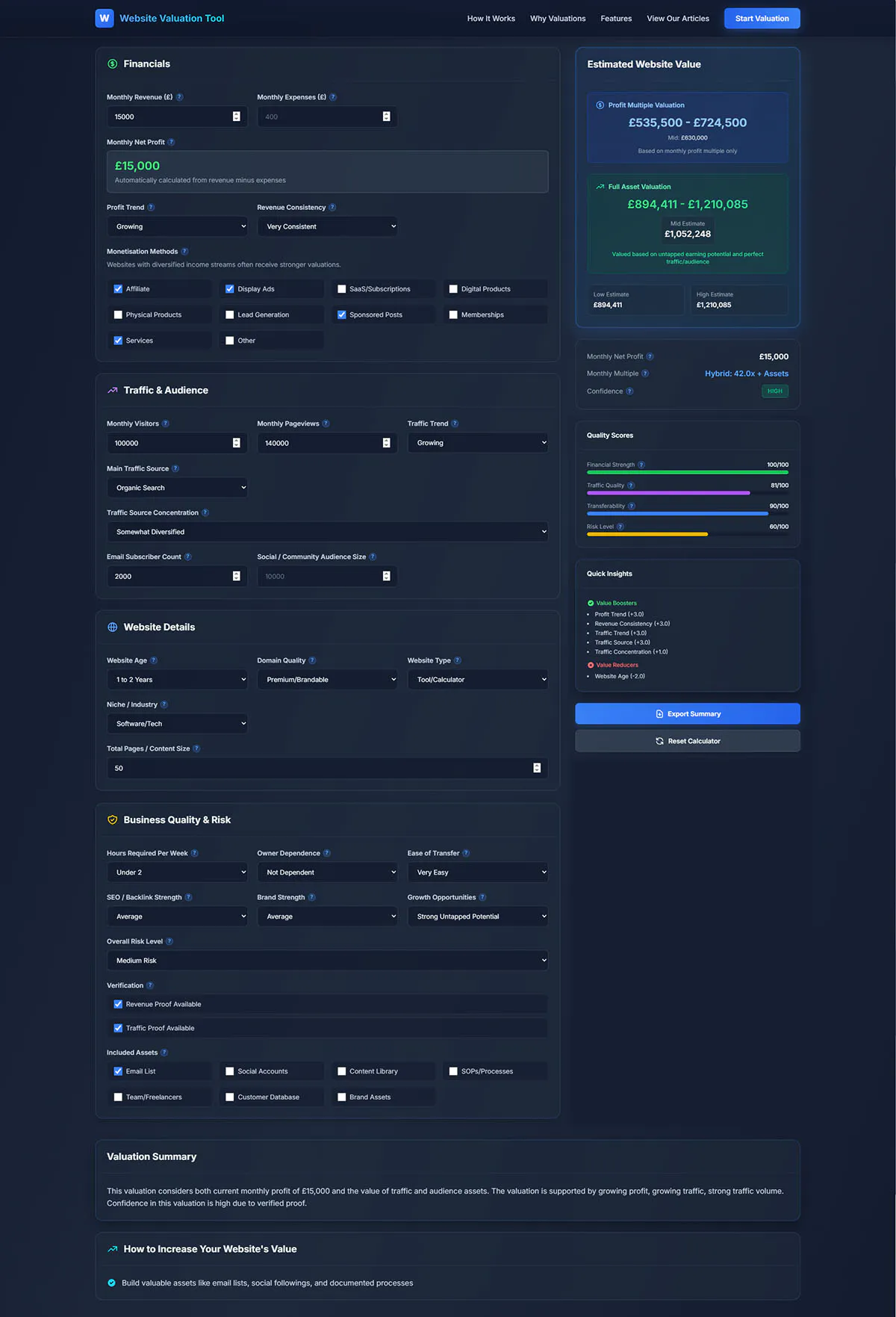
Task: Show help for Main Traffic Source
Action: coord(175,469)
